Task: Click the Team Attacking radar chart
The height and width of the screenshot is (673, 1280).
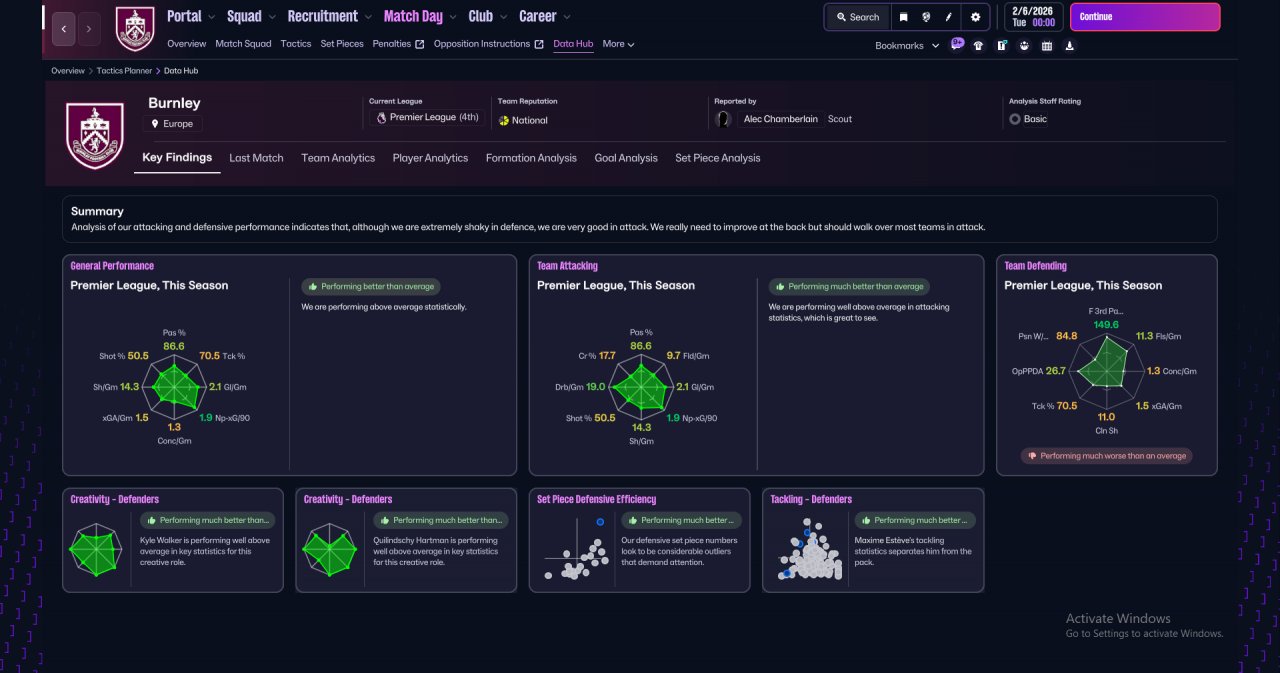Action: (x=640, y=386)
